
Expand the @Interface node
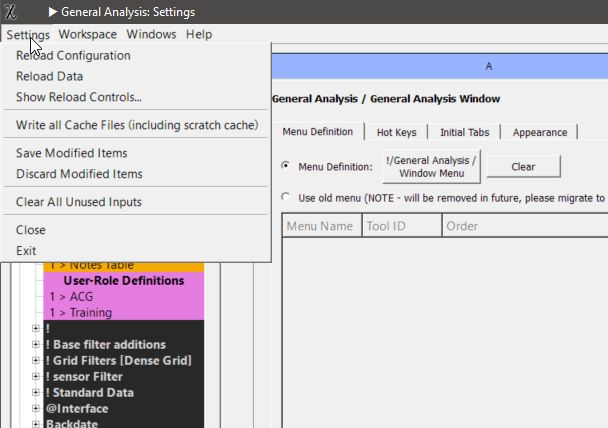(36, 408)
